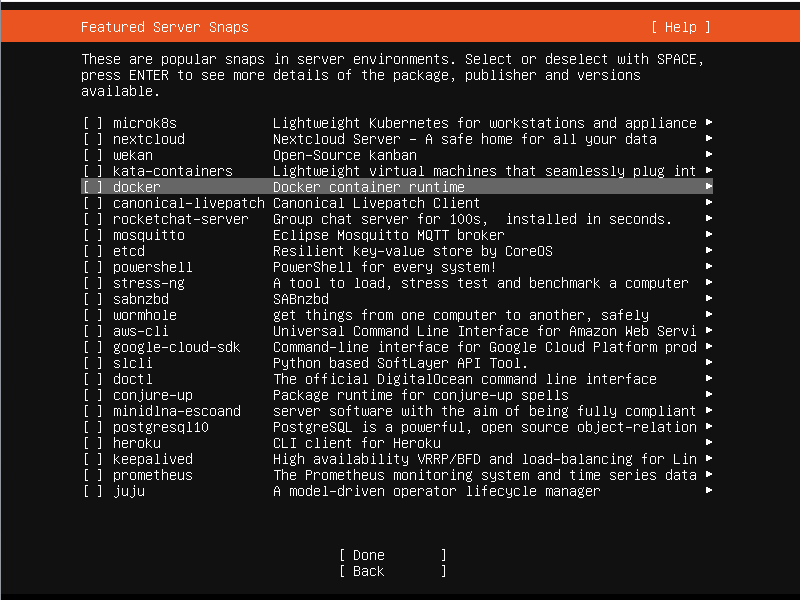This screenshot has height=600, width=800.
Task: Click 'Canonical Livepatch Client' description
Action: 377,203
